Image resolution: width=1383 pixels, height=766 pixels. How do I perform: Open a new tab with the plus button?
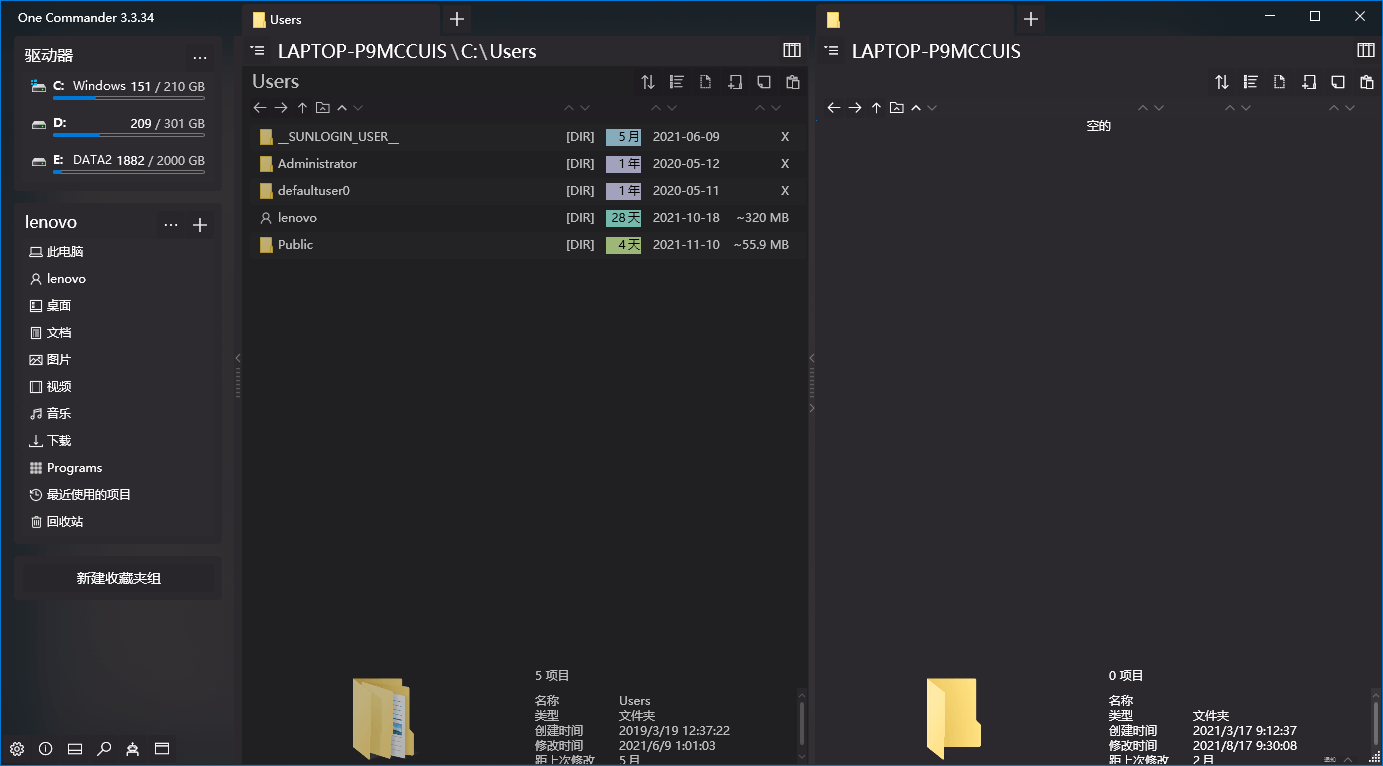[x=456, y=18]
